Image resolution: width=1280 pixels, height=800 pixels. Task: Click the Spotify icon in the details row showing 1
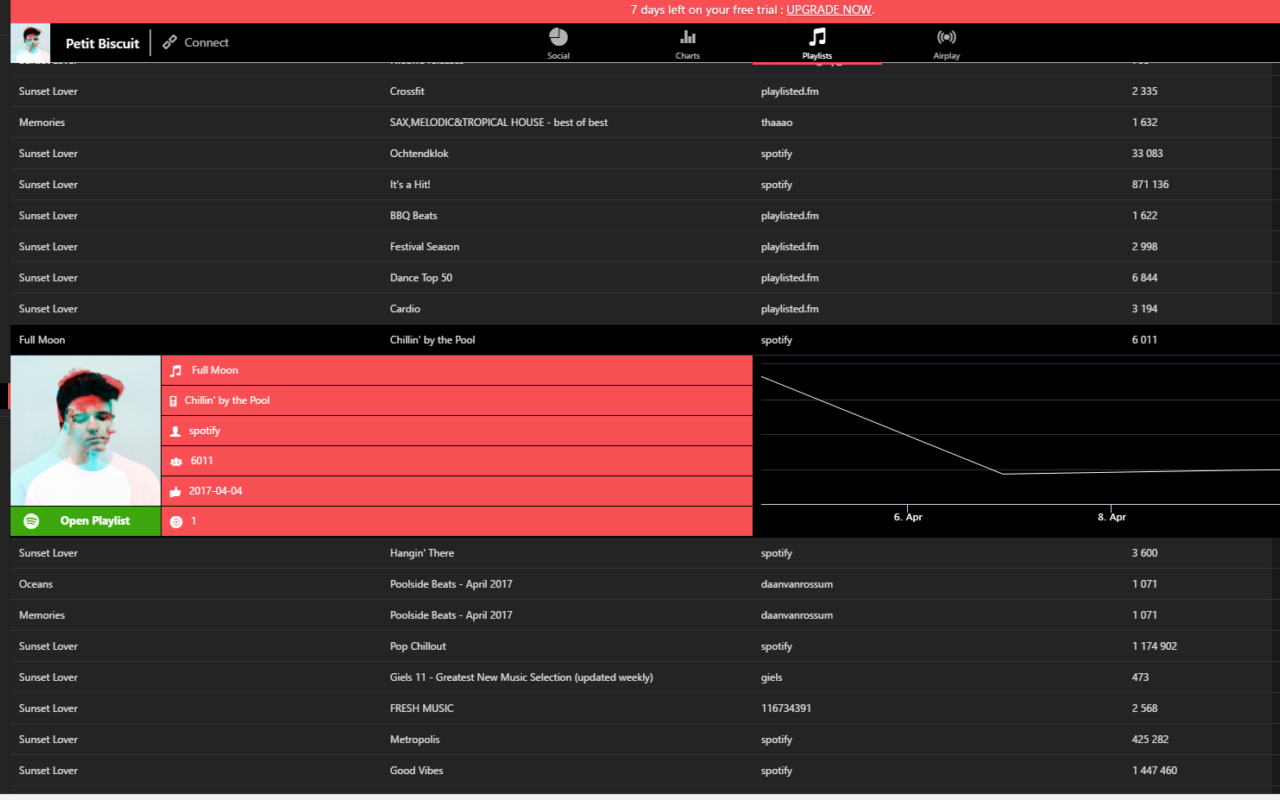click(176, 521)
